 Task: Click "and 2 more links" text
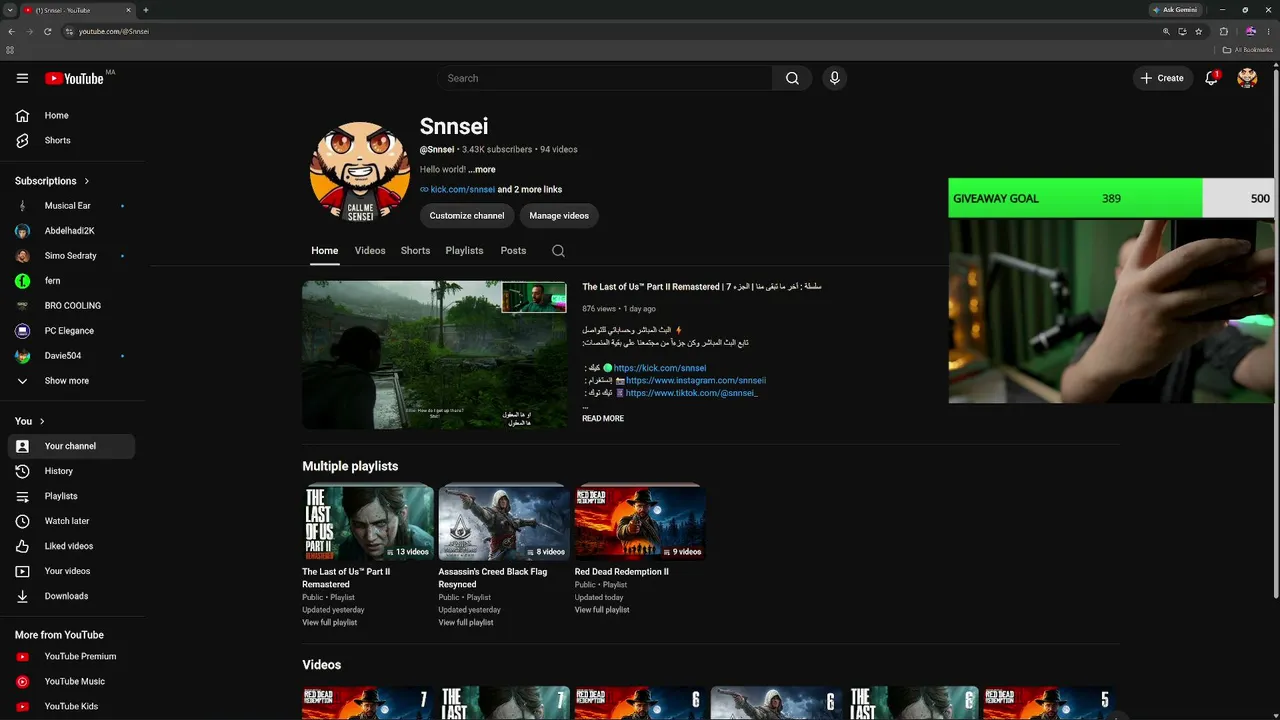coord(530,190)
